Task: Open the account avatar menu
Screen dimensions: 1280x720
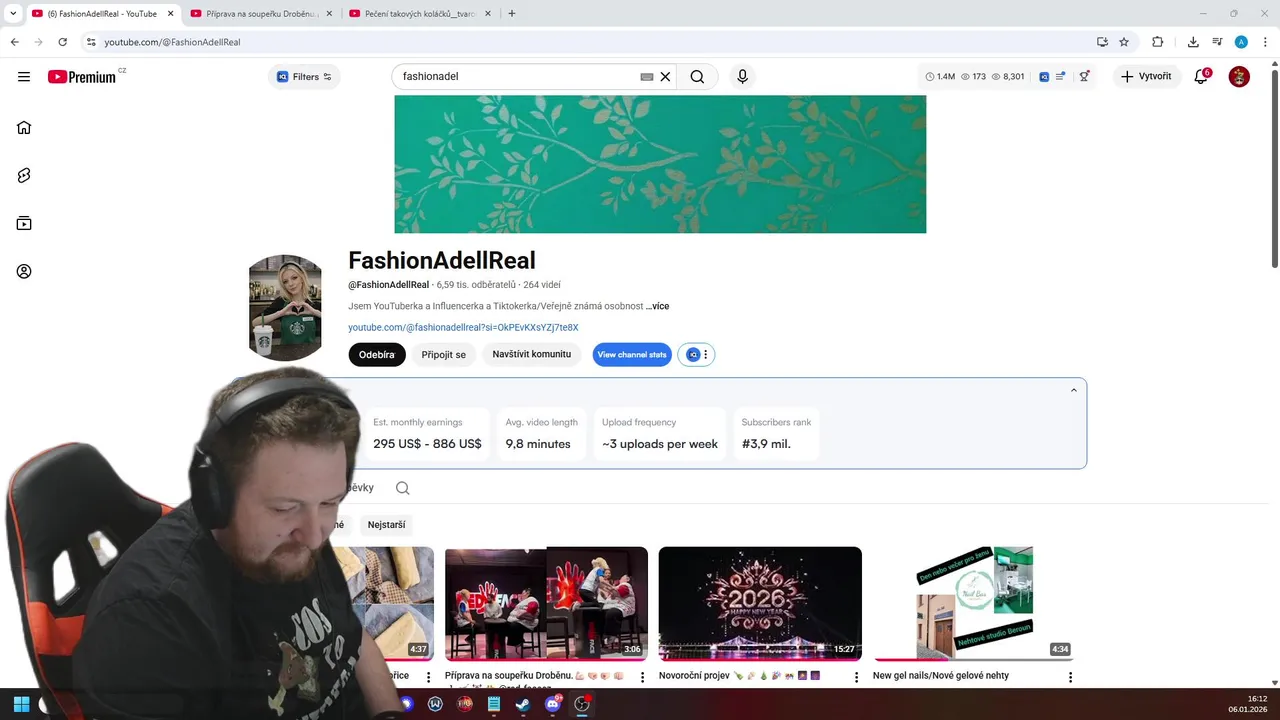Action: [1239, 77]
